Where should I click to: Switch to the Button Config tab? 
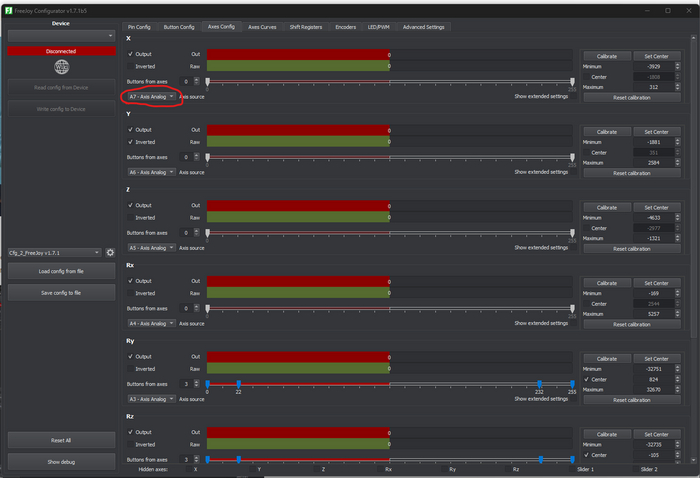coord(179,27)
